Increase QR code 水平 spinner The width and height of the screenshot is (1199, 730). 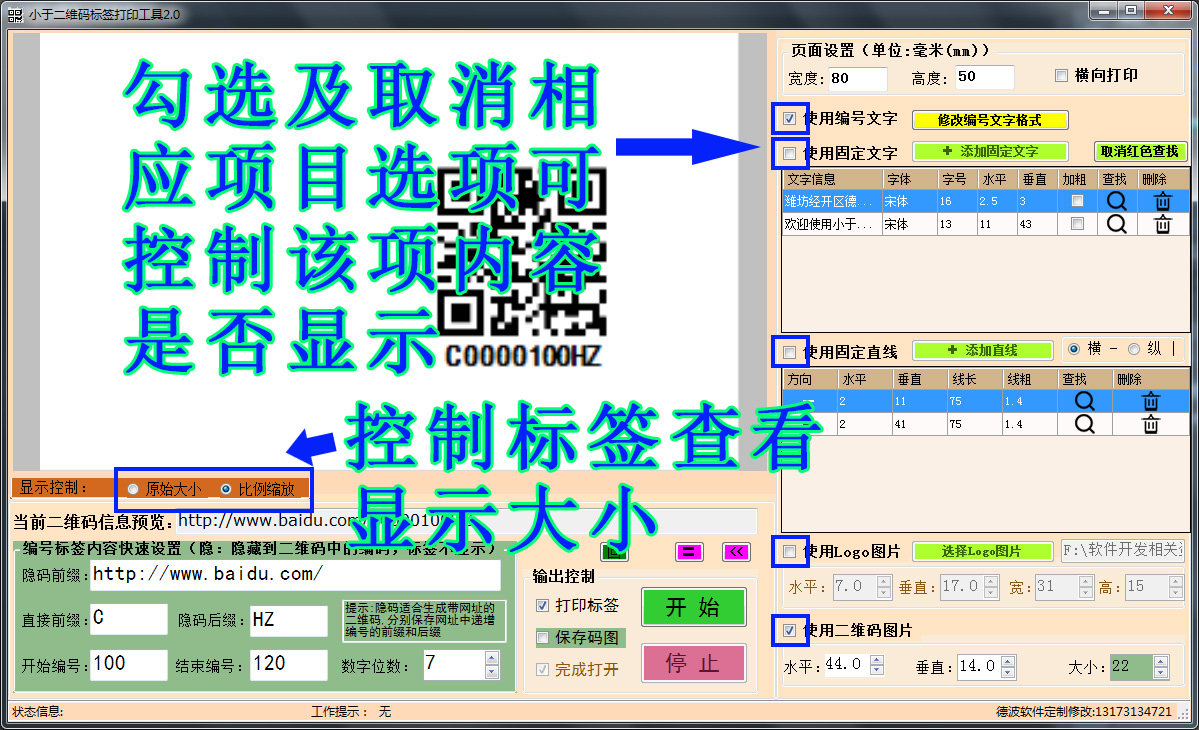[877, 660]
